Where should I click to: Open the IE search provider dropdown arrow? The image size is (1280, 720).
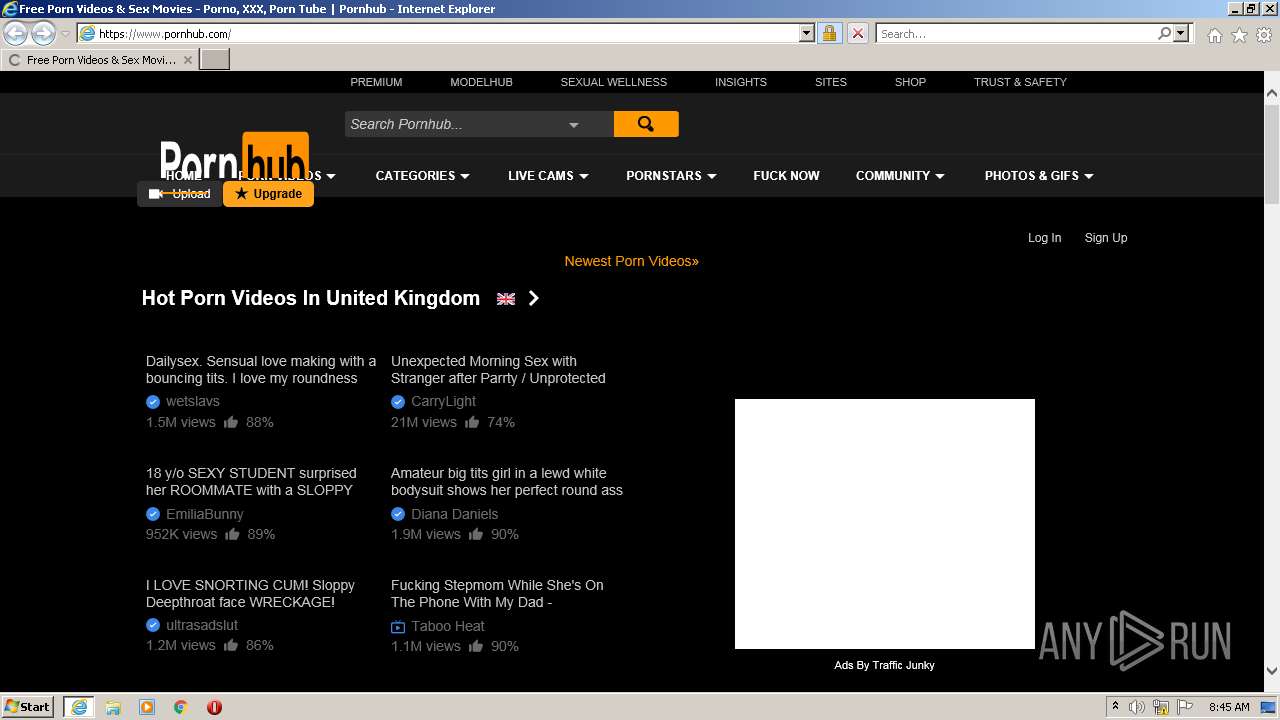pyautogui.click(x=1181, y=33)
